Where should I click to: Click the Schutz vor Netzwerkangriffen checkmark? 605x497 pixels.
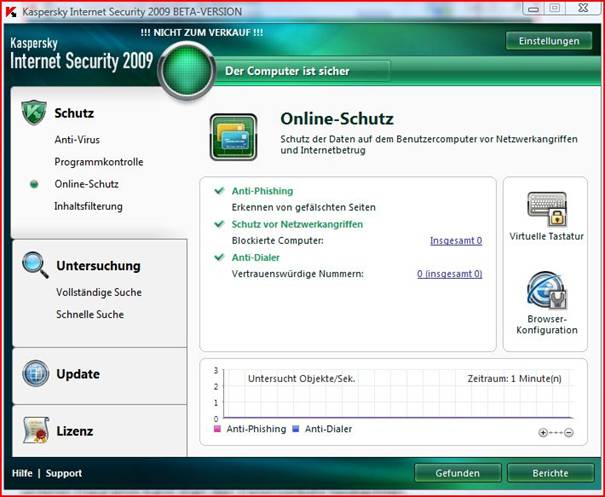(219, 224)
